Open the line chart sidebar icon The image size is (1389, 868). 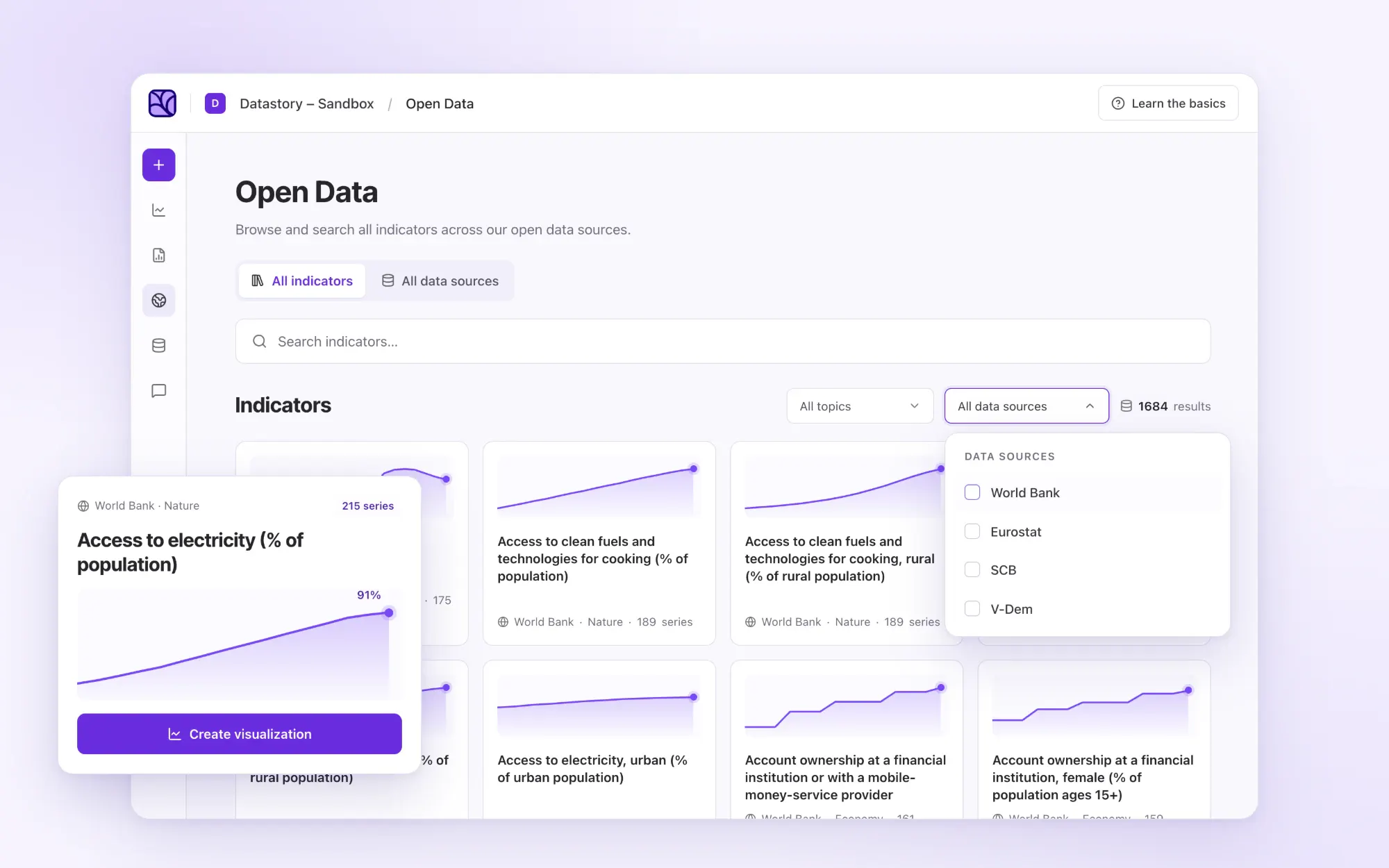[x=159, y=210]
